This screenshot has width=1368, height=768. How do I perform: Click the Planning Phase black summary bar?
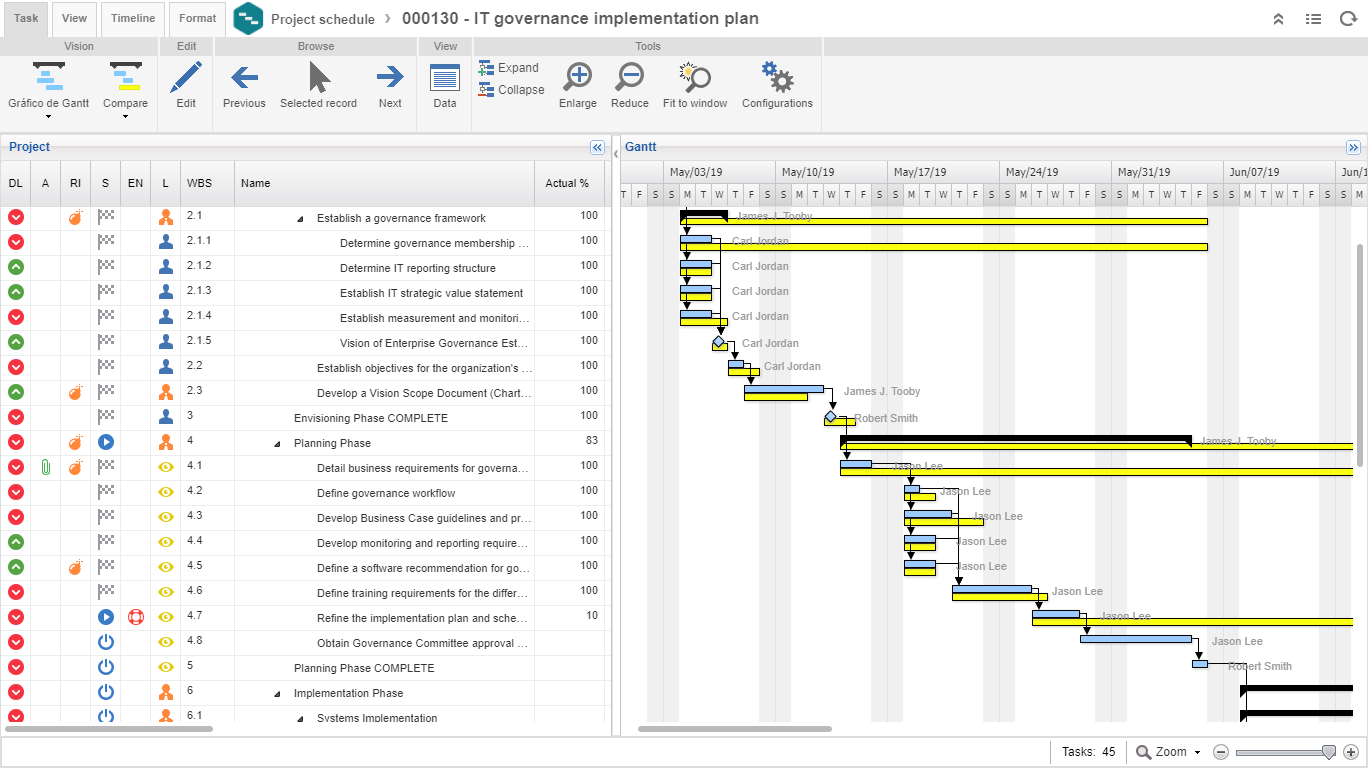coord(1016,439)
